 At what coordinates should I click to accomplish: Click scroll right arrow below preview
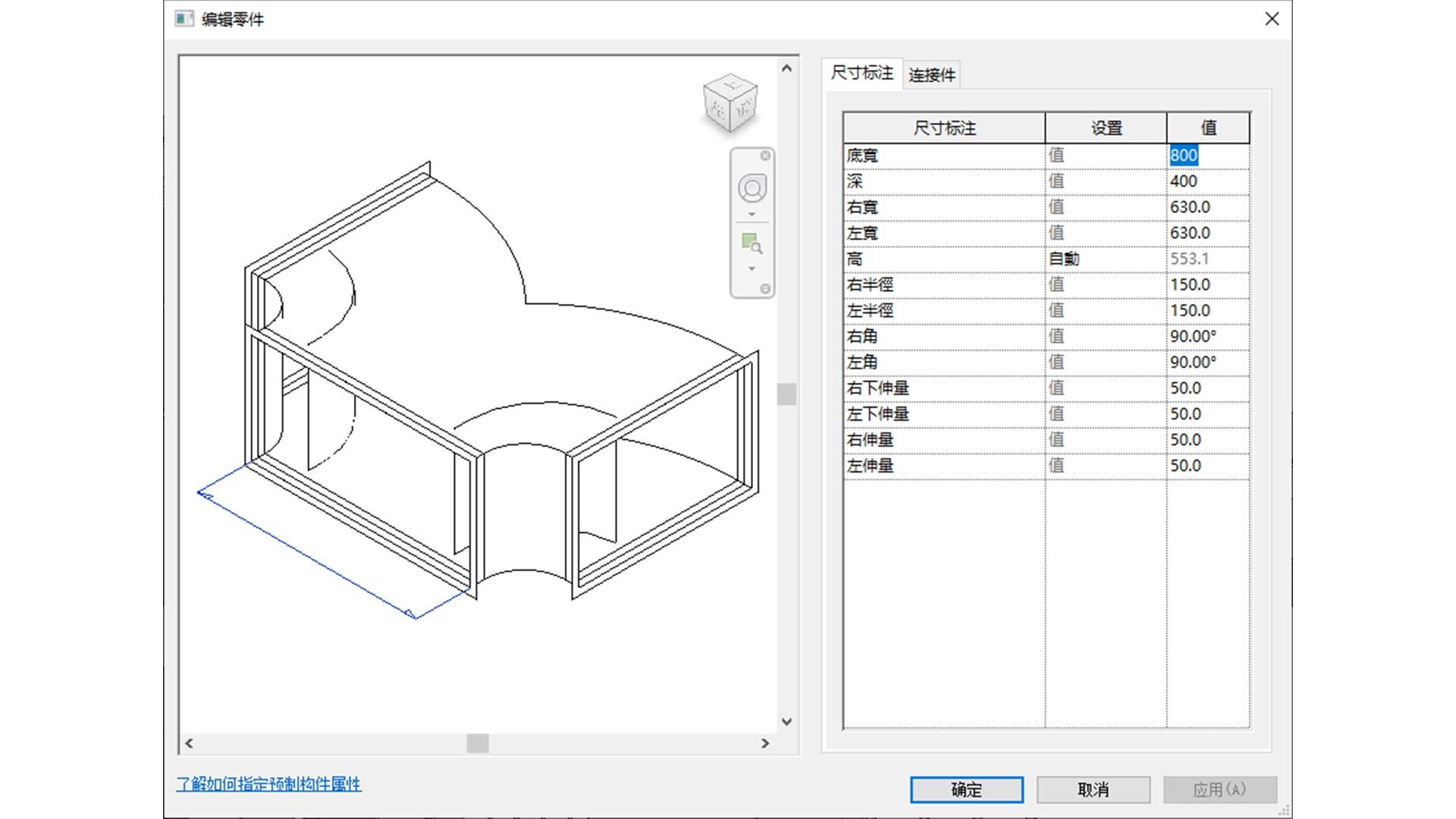[765, 743]
